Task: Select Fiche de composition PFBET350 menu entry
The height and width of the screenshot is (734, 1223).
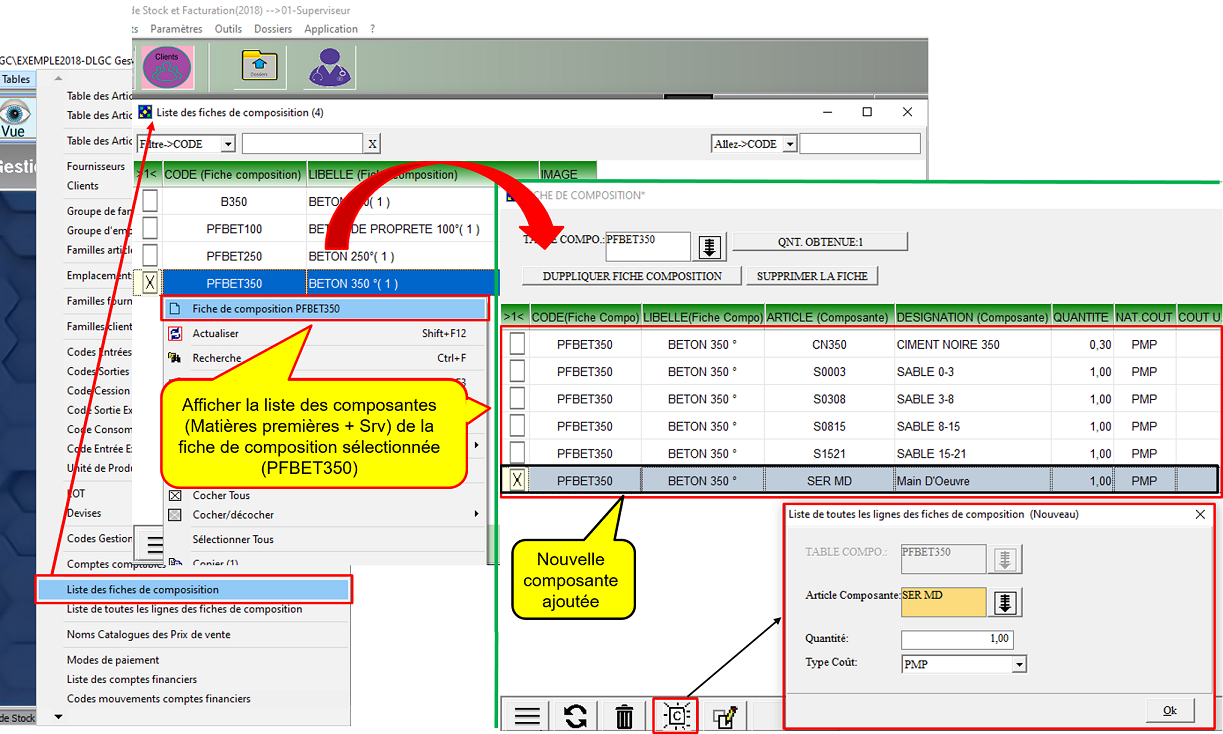Action: [x=325, y=309]
